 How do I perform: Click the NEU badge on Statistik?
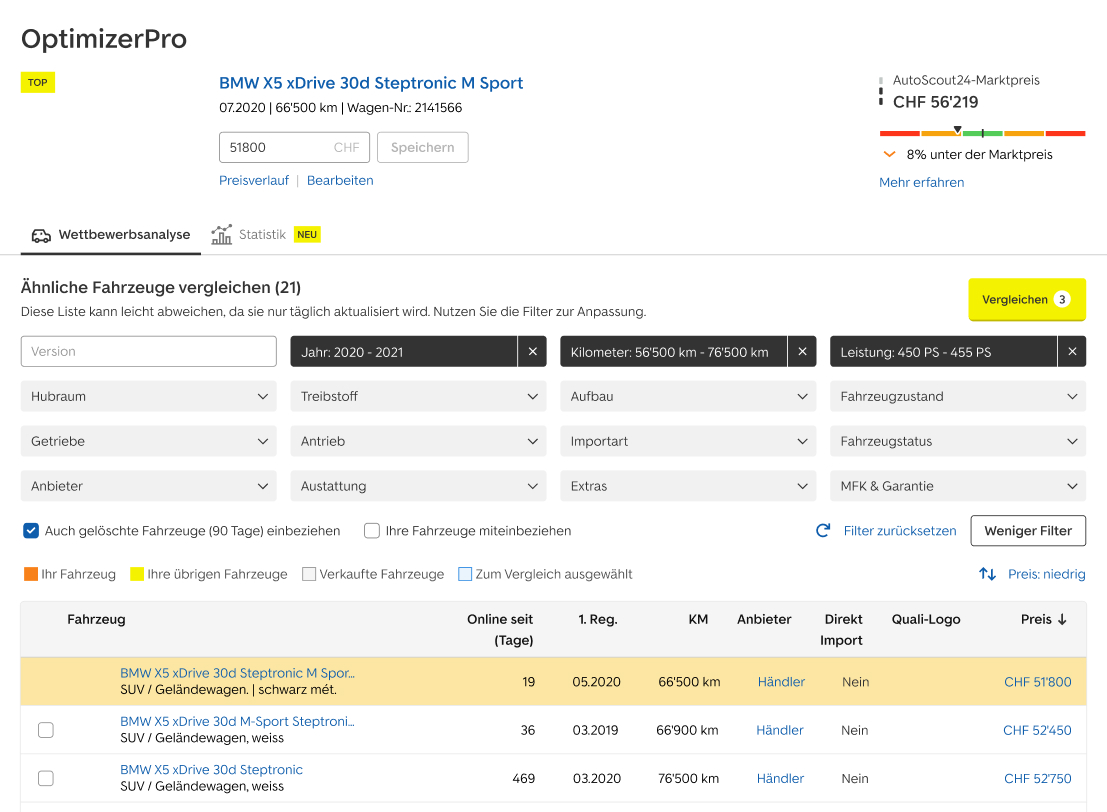click(x=307, y=234)
